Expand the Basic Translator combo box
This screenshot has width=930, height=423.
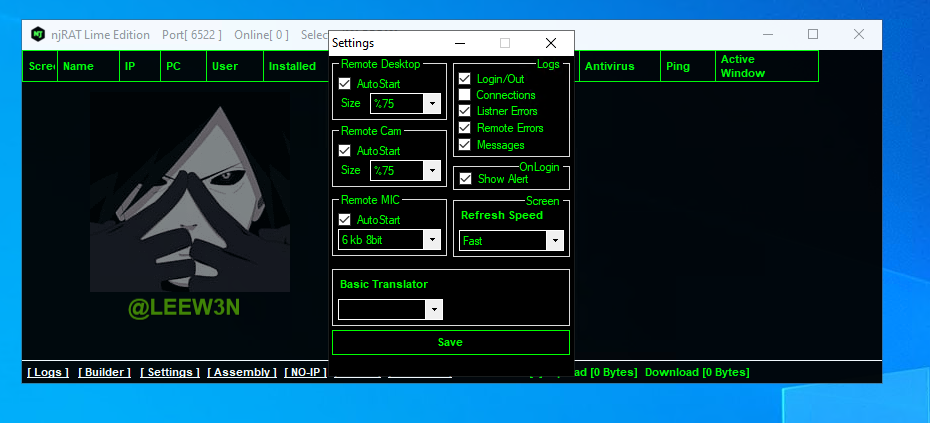point(433,310)
